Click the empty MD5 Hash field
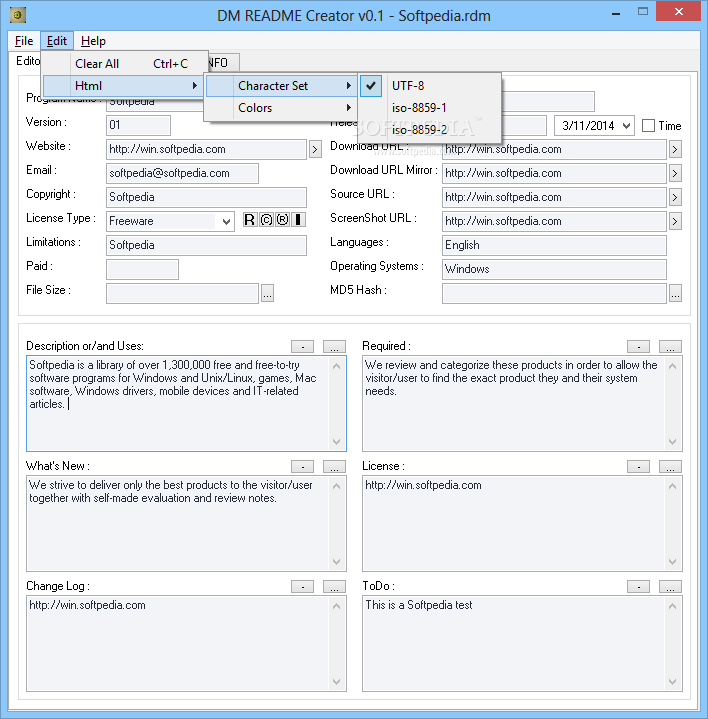Viewport: 708px width, 719px height. pyautogui.click(x=554, y=293)
